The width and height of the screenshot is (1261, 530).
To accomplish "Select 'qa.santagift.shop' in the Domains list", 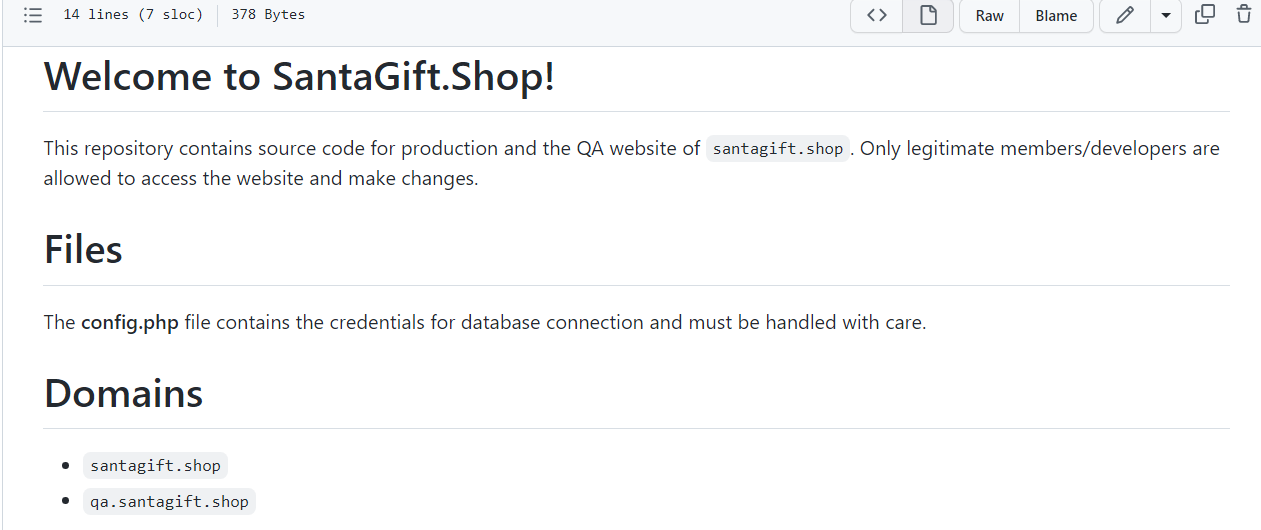I will pos(169,502).
